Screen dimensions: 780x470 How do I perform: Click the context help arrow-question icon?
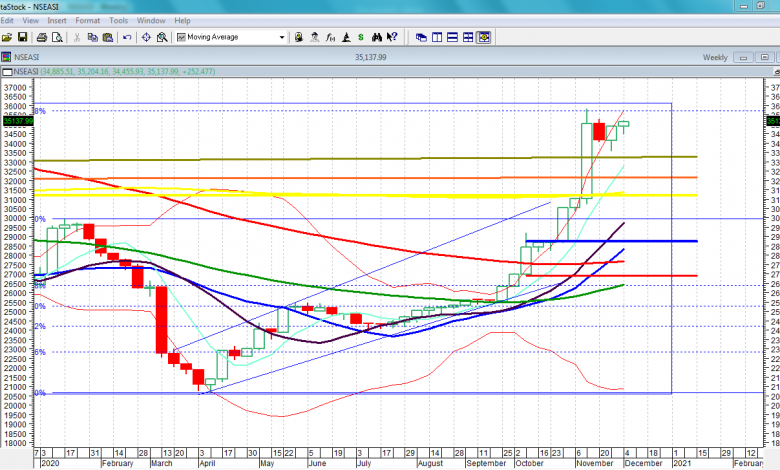[x=392, y=38]
